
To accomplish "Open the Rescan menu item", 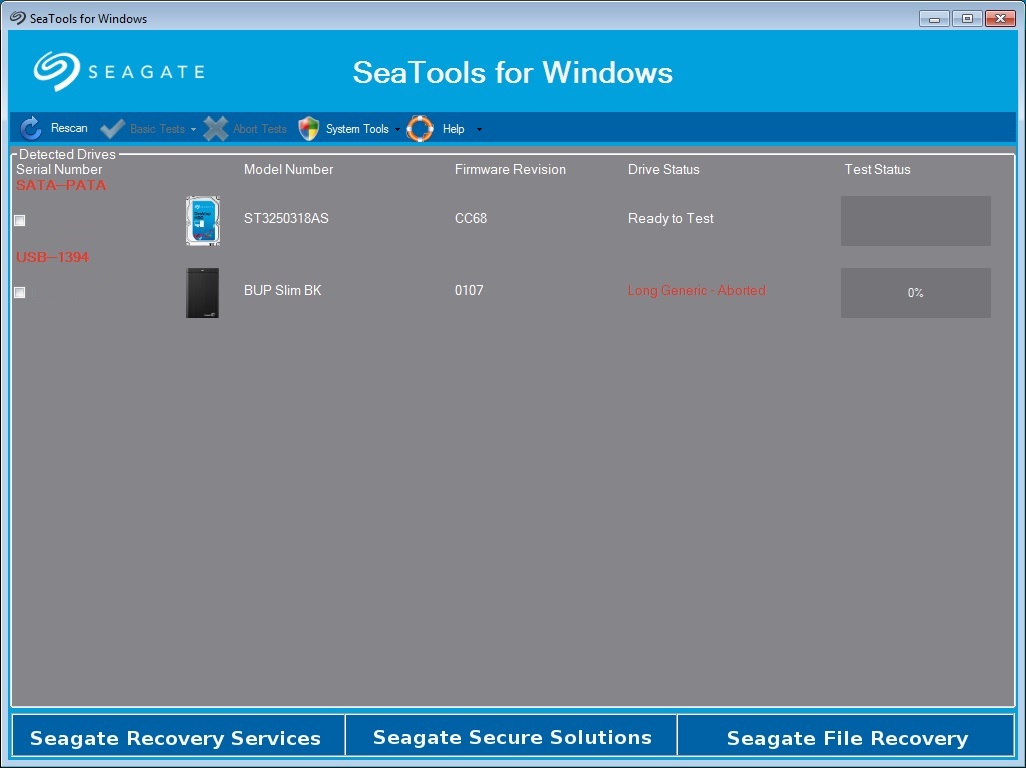I will [x=54, y=128].
